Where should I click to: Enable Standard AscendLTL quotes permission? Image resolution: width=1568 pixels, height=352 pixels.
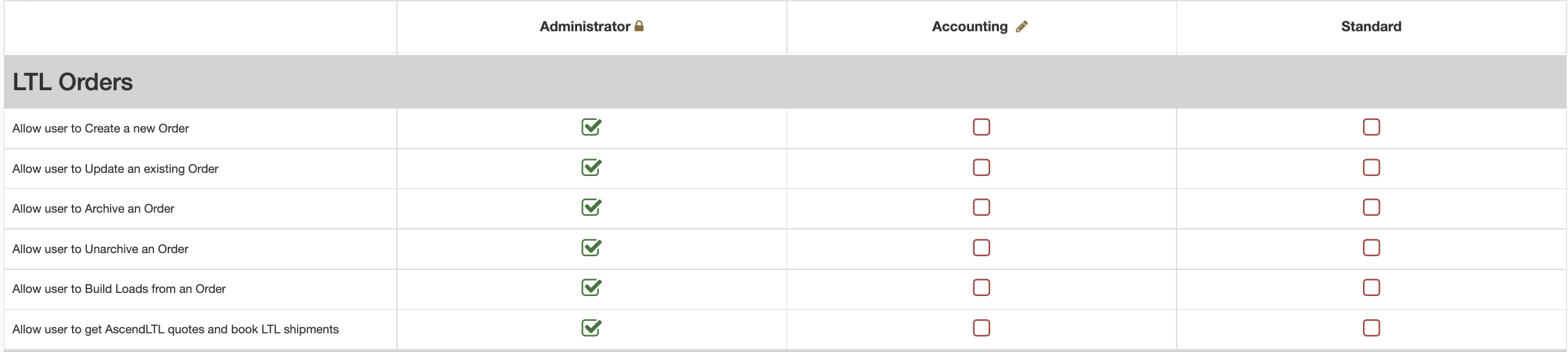coord(1371,328)
